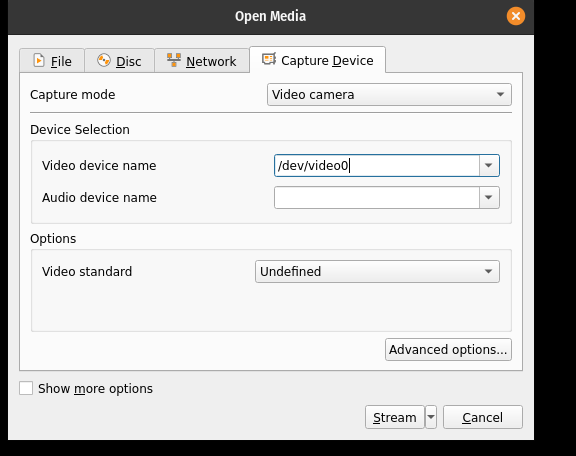The image size is (576, 456).
Task: Click the Network tab icon
Action: click(173, 60)
